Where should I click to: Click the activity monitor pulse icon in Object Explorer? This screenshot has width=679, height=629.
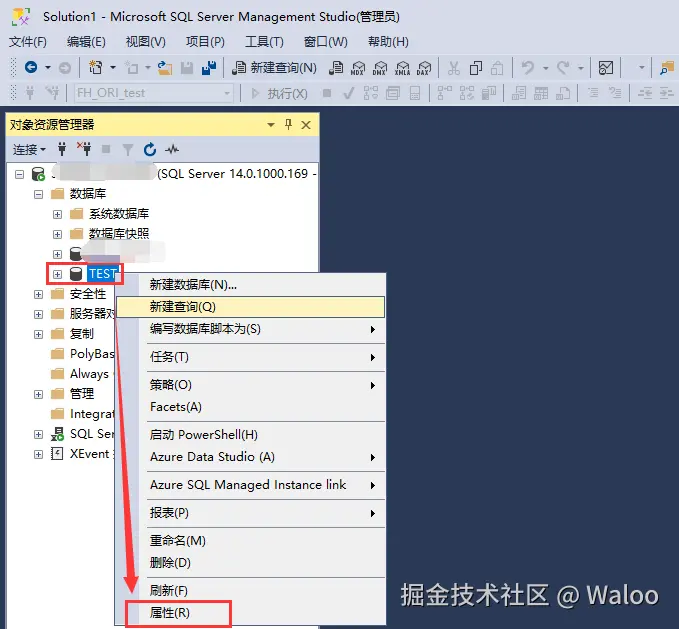[172, 150]
